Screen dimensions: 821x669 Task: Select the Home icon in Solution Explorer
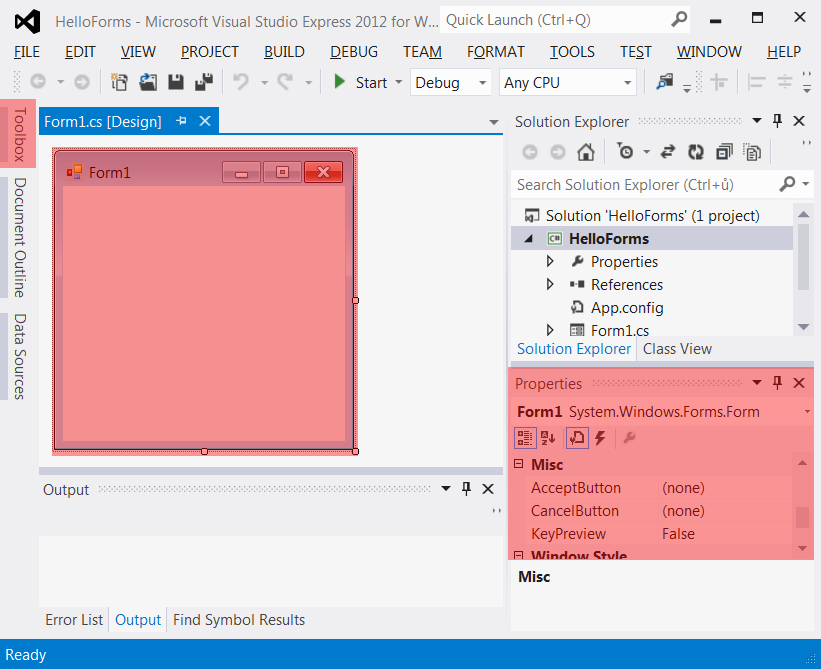tap(586, 152)
